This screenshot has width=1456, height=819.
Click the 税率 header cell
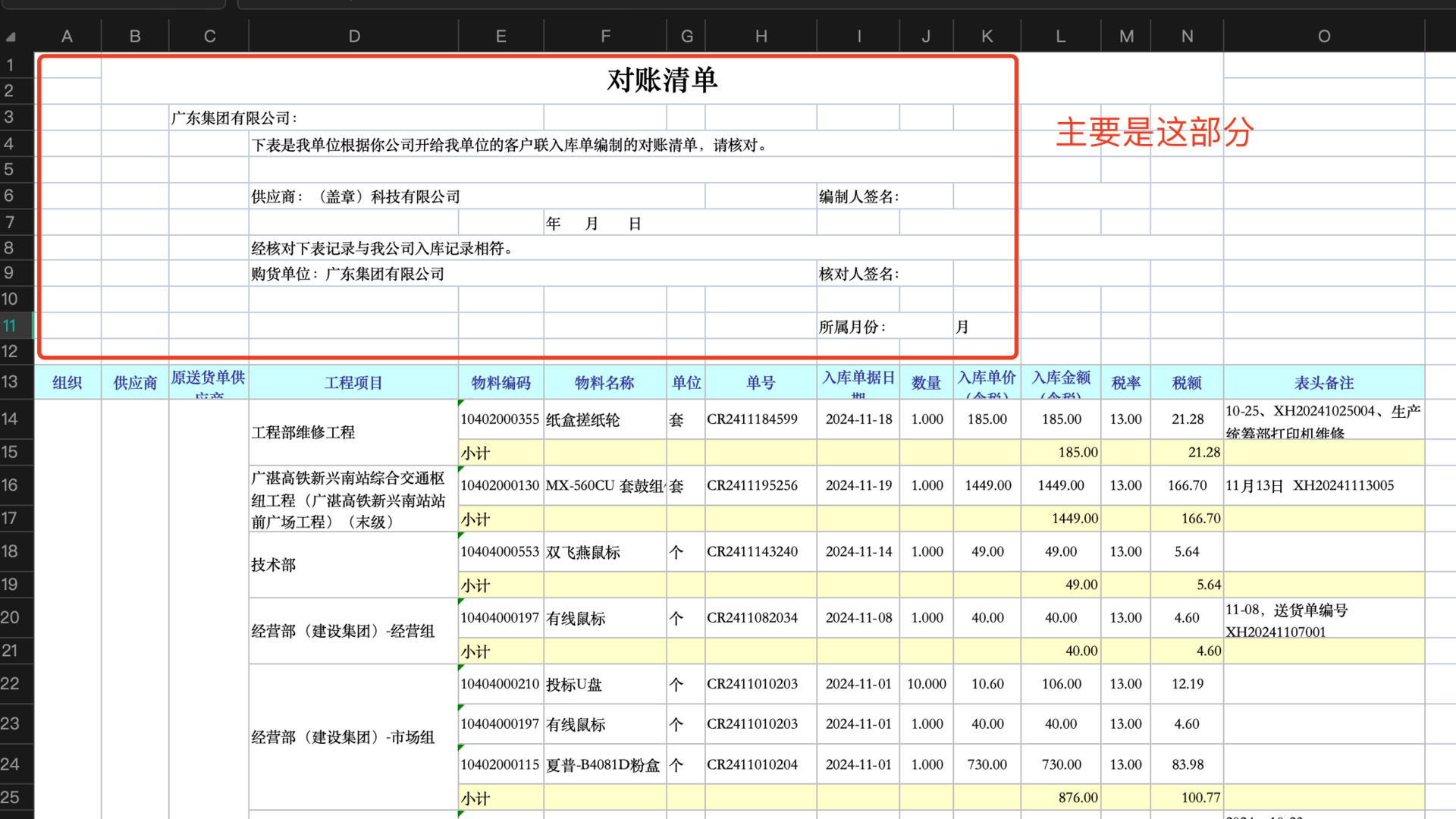coord(1126,382)
